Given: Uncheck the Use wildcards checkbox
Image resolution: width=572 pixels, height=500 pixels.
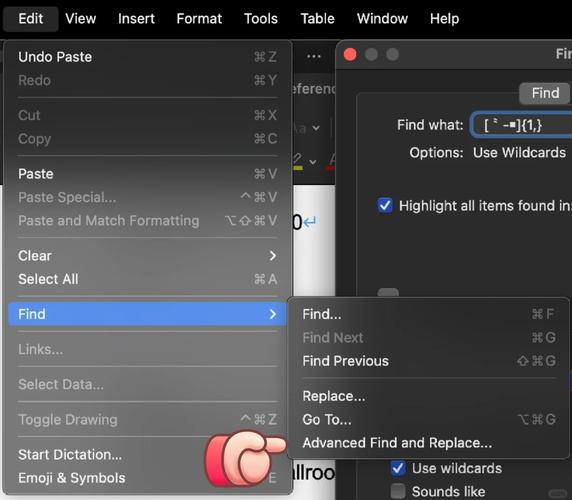Looking at the screenshot, I should pos(398,468).
